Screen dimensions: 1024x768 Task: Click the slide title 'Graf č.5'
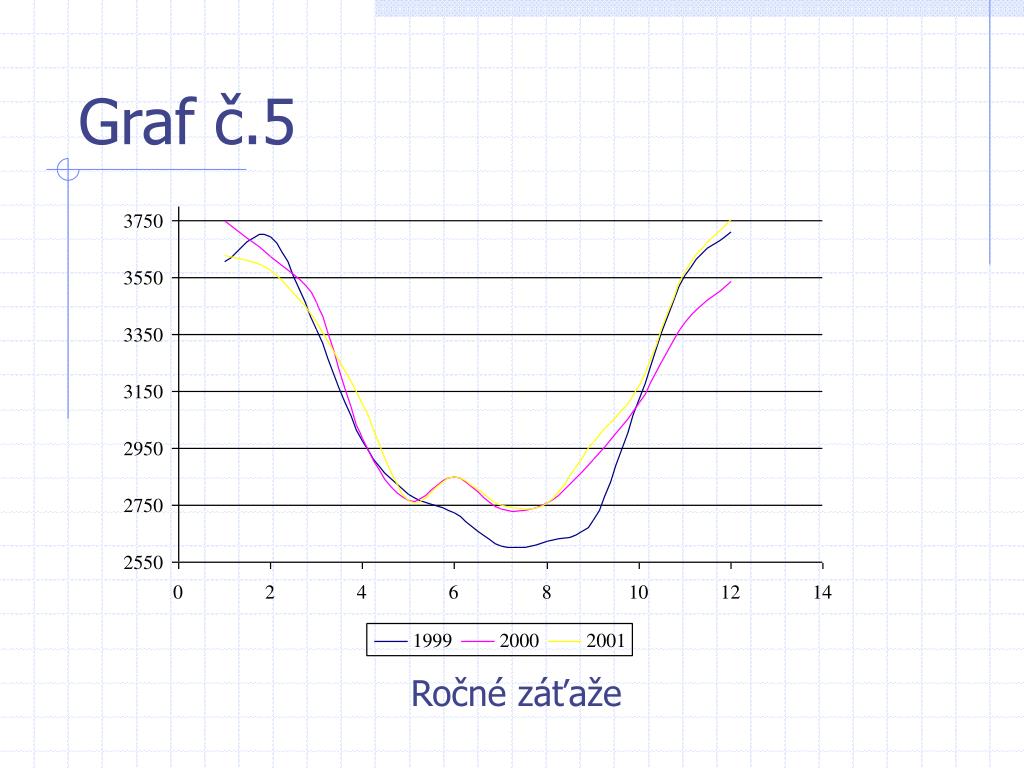tap(187, 121)
